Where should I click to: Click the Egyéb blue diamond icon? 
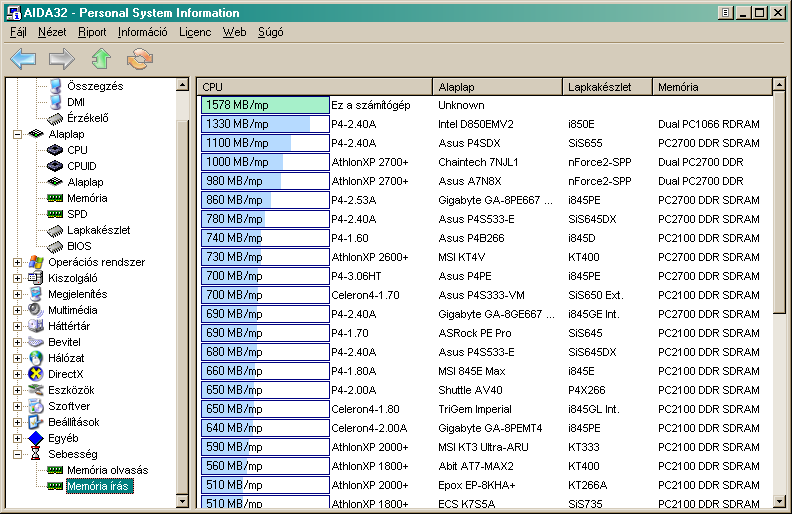tap(36, 438)
